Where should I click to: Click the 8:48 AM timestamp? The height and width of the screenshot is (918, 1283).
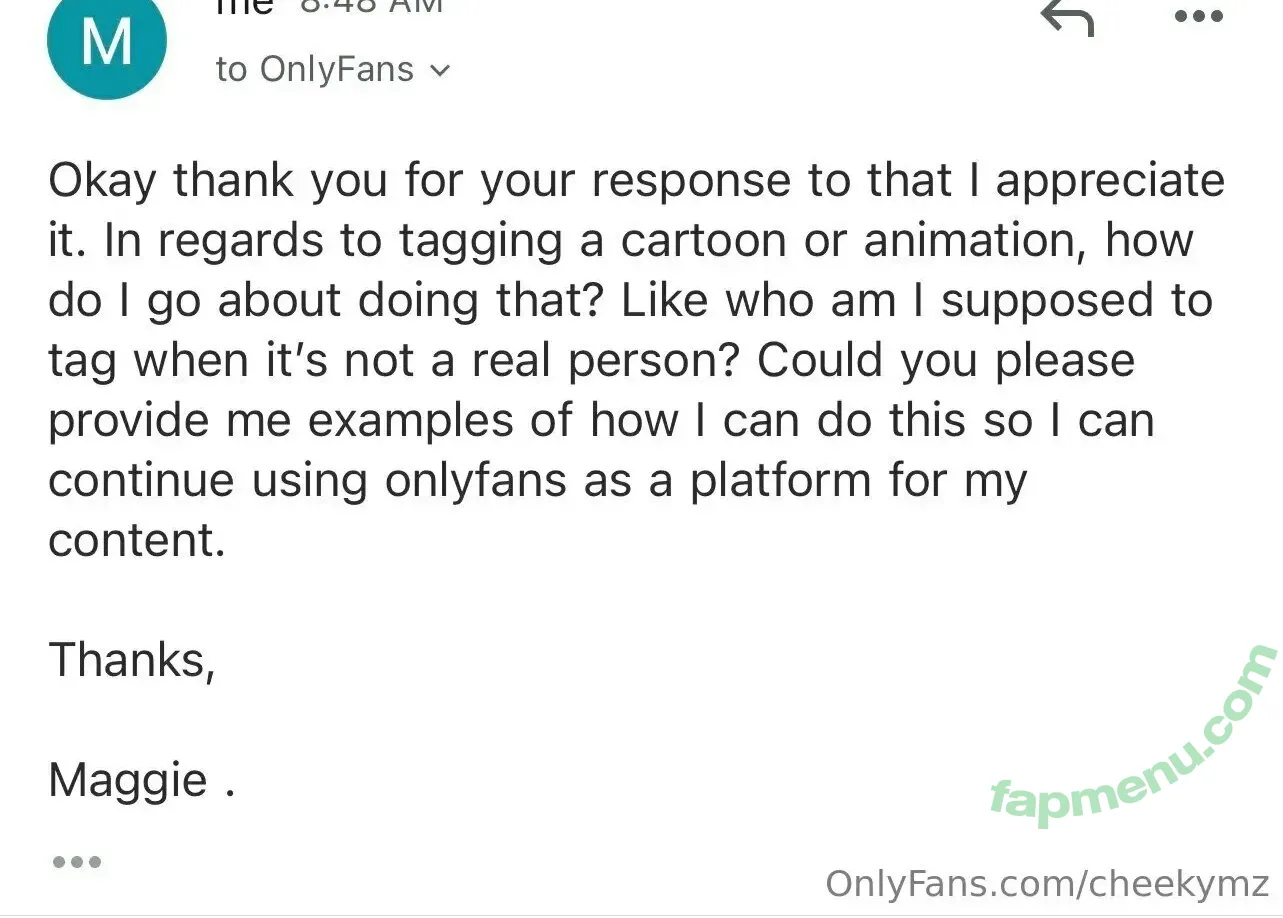(x=372, y=6)
